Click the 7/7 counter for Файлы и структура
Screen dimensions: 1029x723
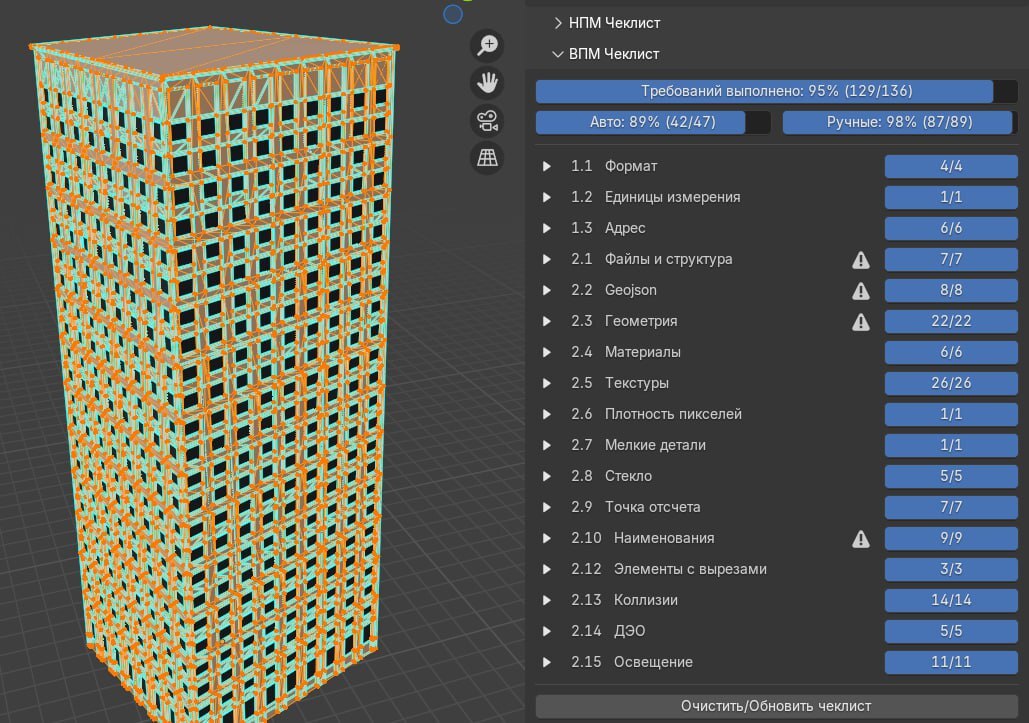coord(951,259)
